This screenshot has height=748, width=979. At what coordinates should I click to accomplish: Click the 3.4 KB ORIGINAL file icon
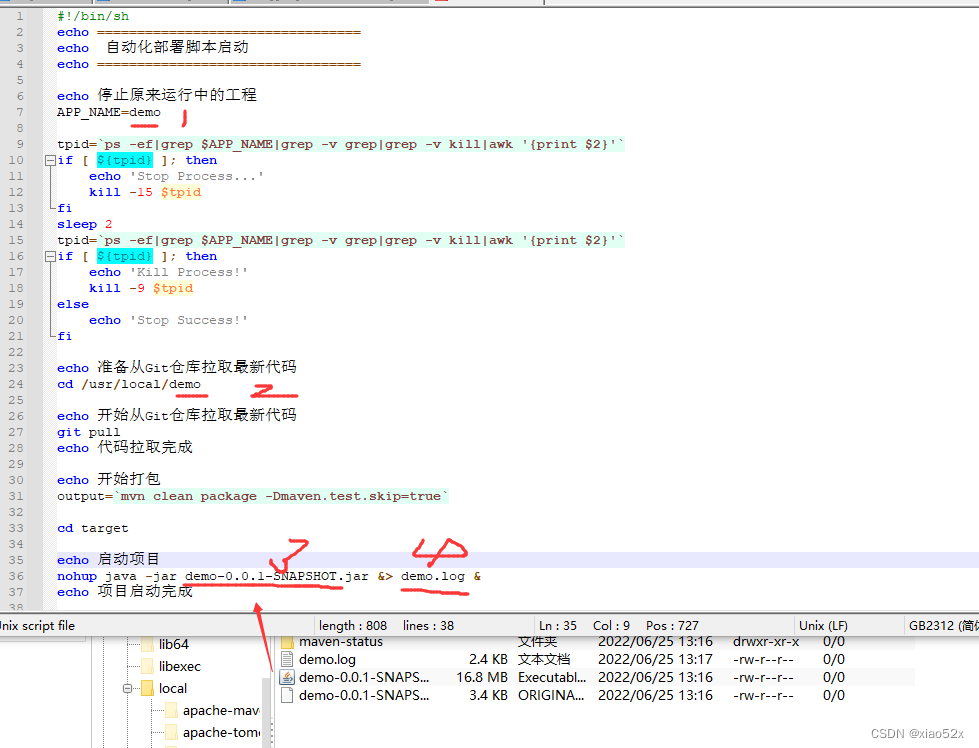coord(287,696)
